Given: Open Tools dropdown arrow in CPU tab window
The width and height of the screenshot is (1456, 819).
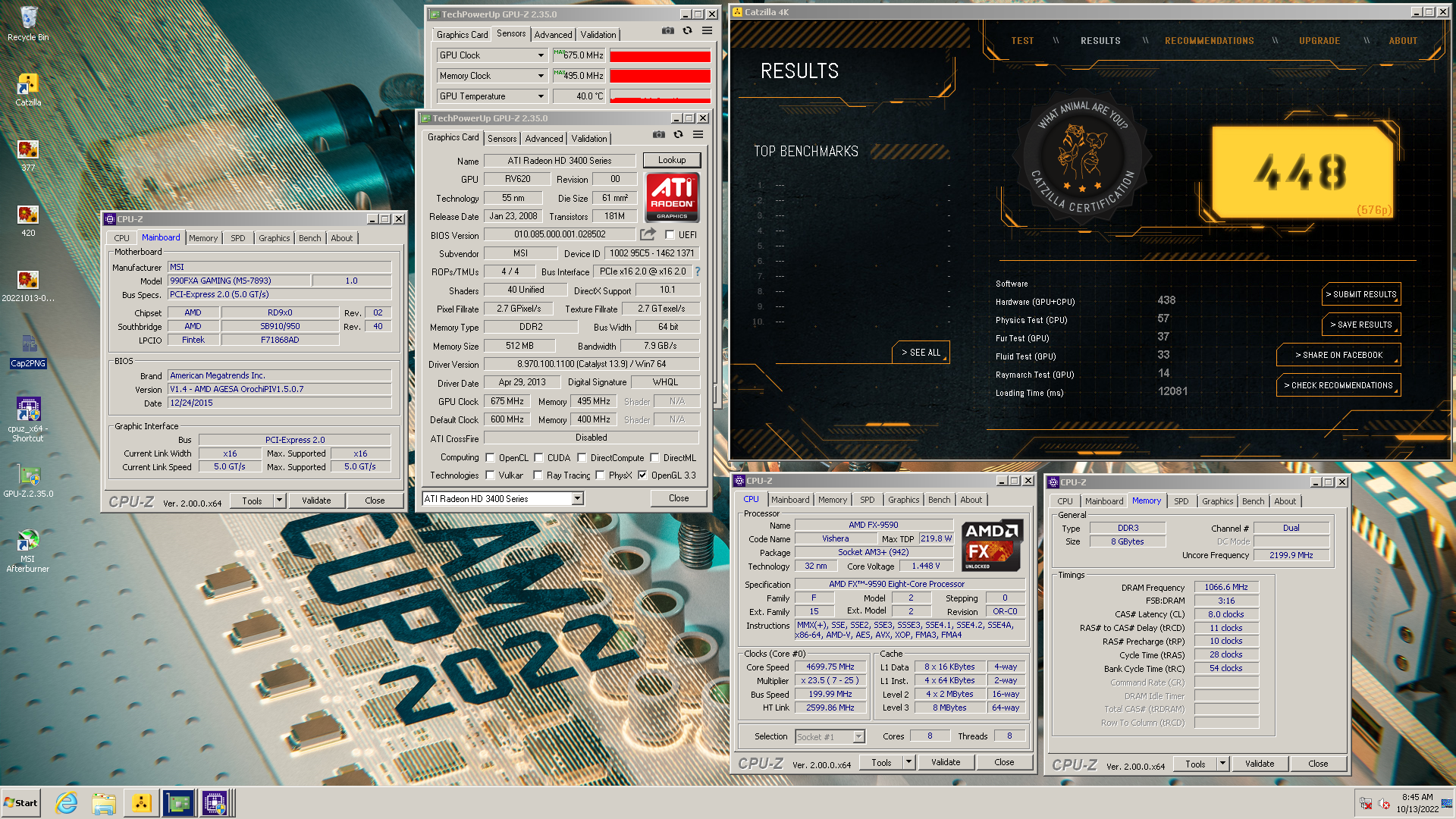Looking at the screenshot, I should coord(908,762).
